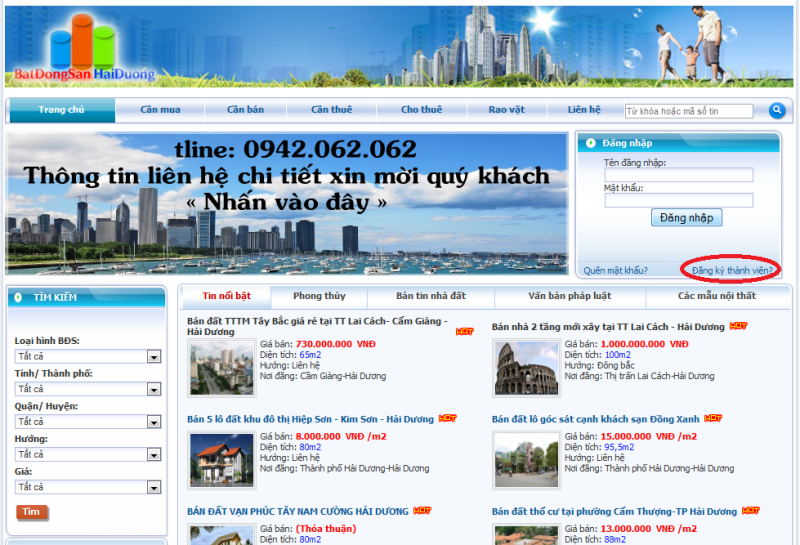800x545 pixels.
Task: Open the Cần bán menu
Action: (x=245, y=110)
